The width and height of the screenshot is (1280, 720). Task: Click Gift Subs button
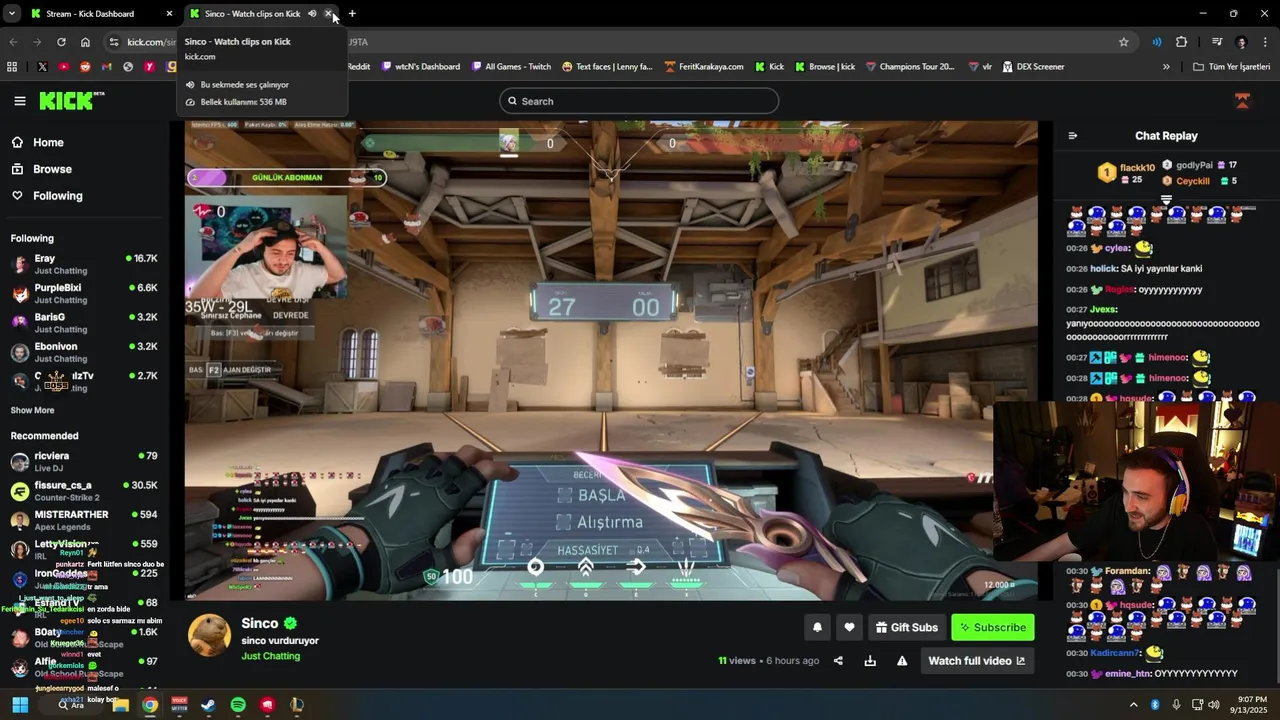[907, 627]
